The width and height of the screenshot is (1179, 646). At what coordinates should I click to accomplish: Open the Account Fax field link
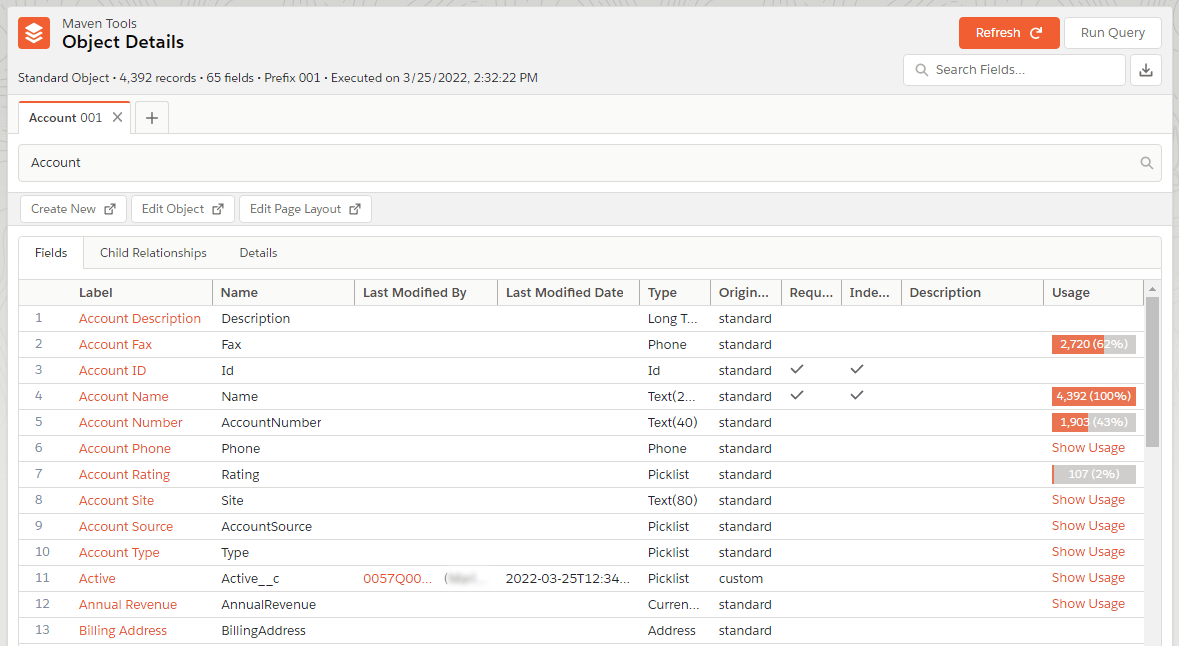pos(115,344)
